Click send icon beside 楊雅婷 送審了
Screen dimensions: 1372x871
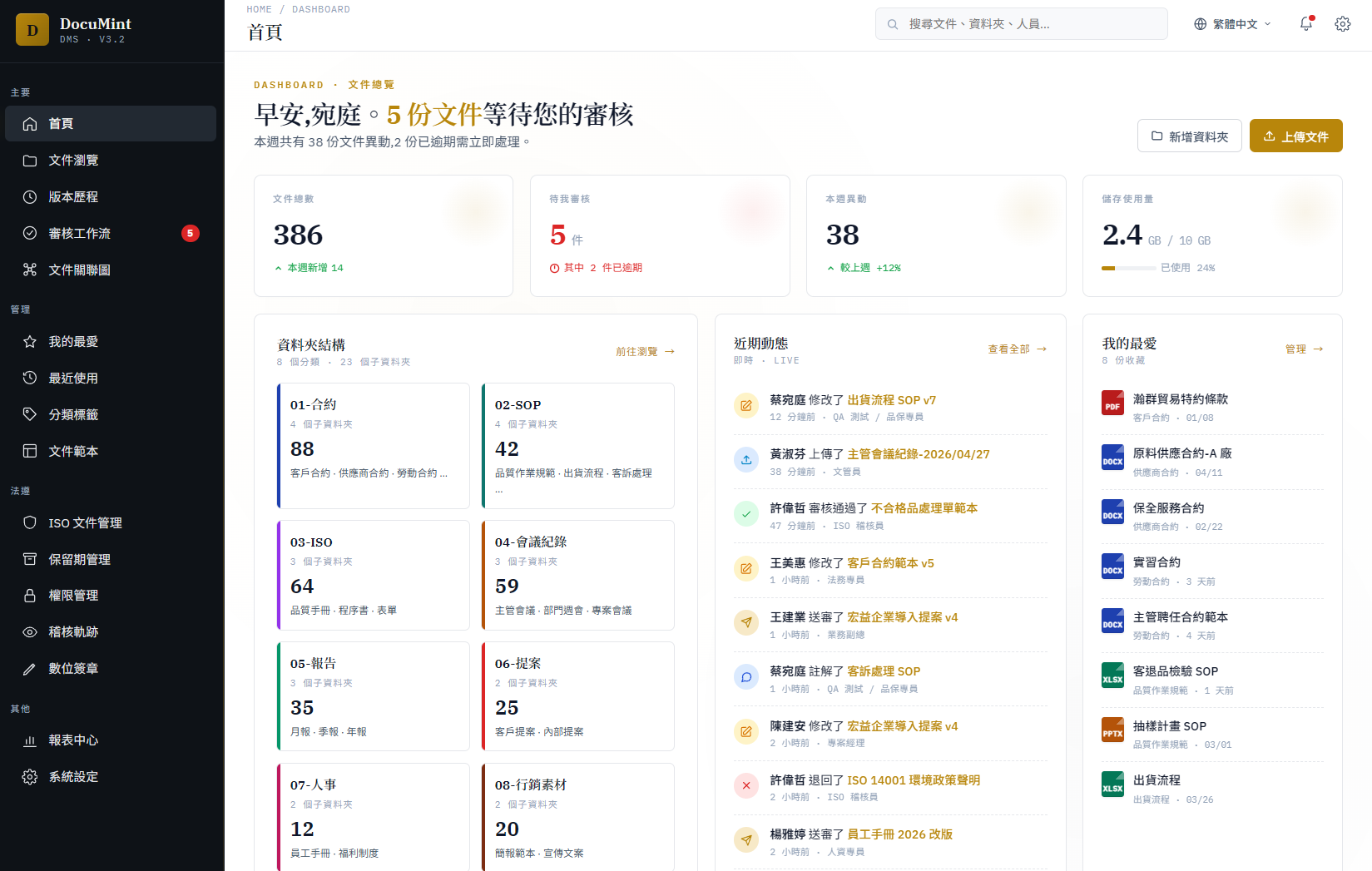[746, 840]
